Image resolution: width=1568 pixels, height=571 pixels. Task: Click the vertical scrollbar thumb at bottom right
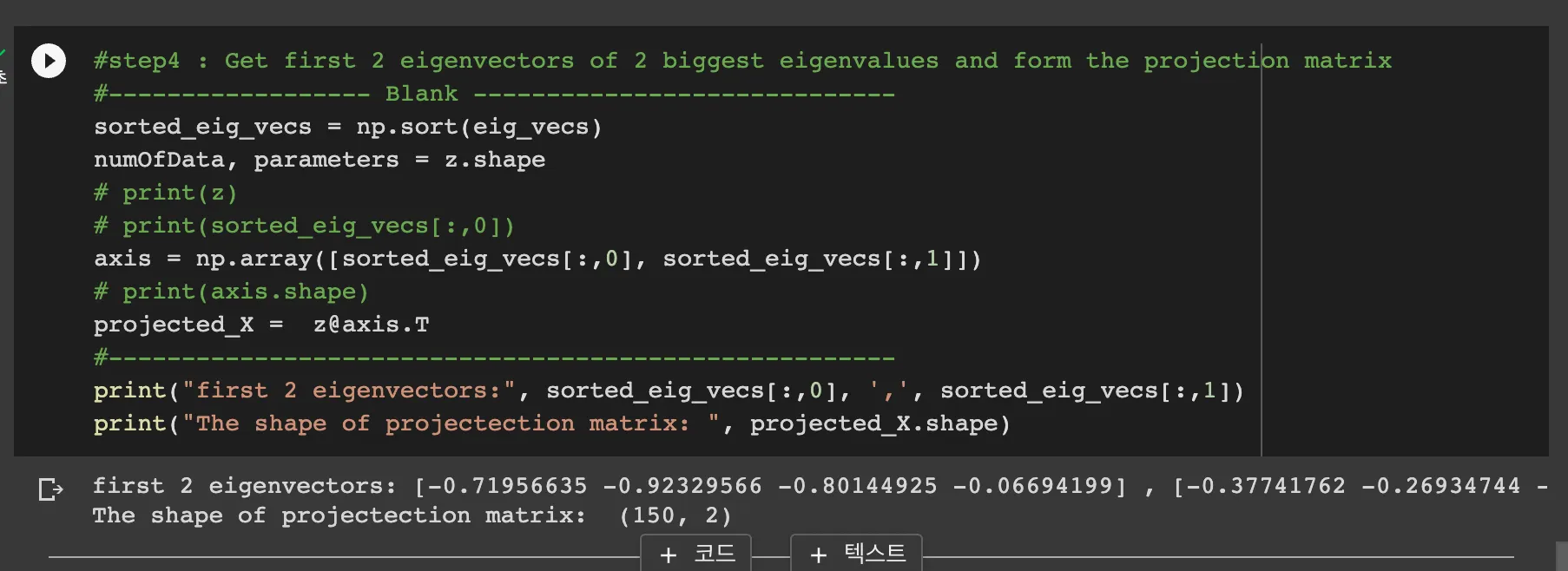coord(1561,556)
